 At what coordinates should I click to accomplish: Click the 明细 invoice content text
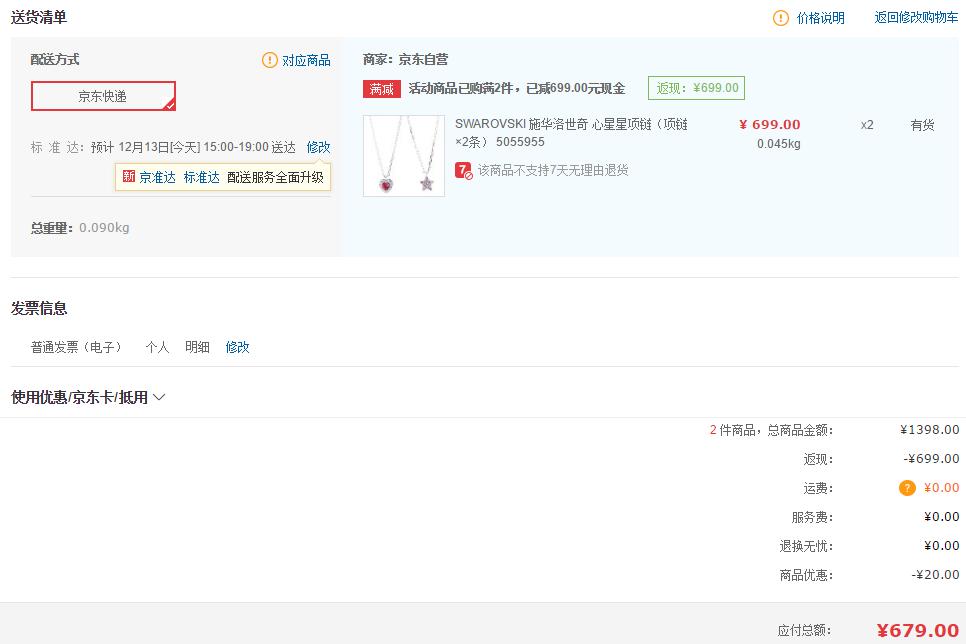coord(197,347)
